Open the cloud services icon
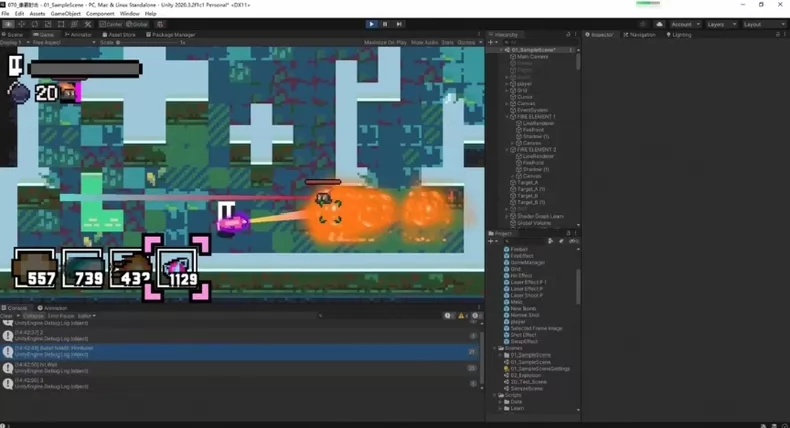The image size is (790, 428). coord(659,24)
